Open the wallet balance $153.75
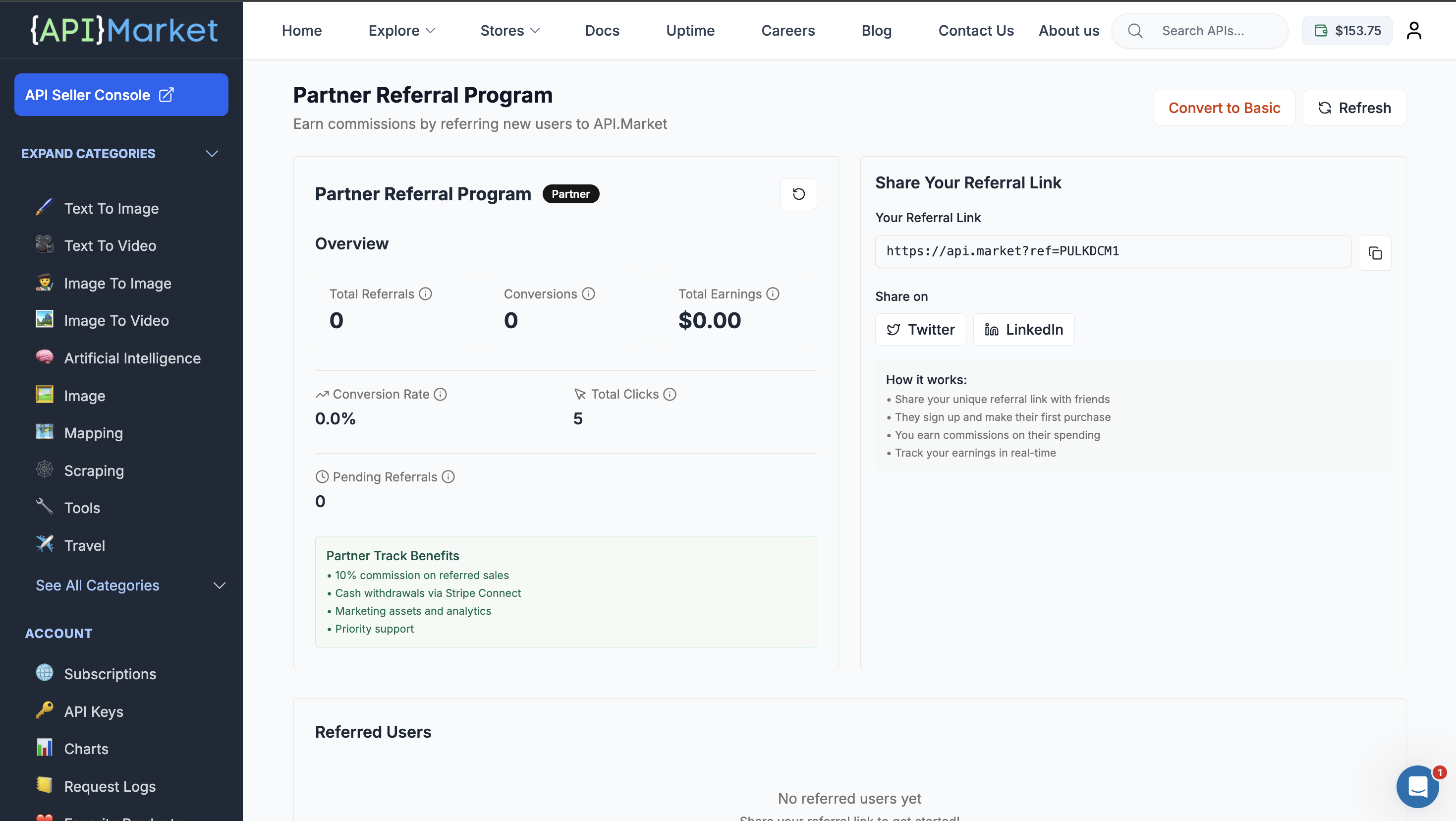Screen dimensions: 1456x821 (1347, 31)
